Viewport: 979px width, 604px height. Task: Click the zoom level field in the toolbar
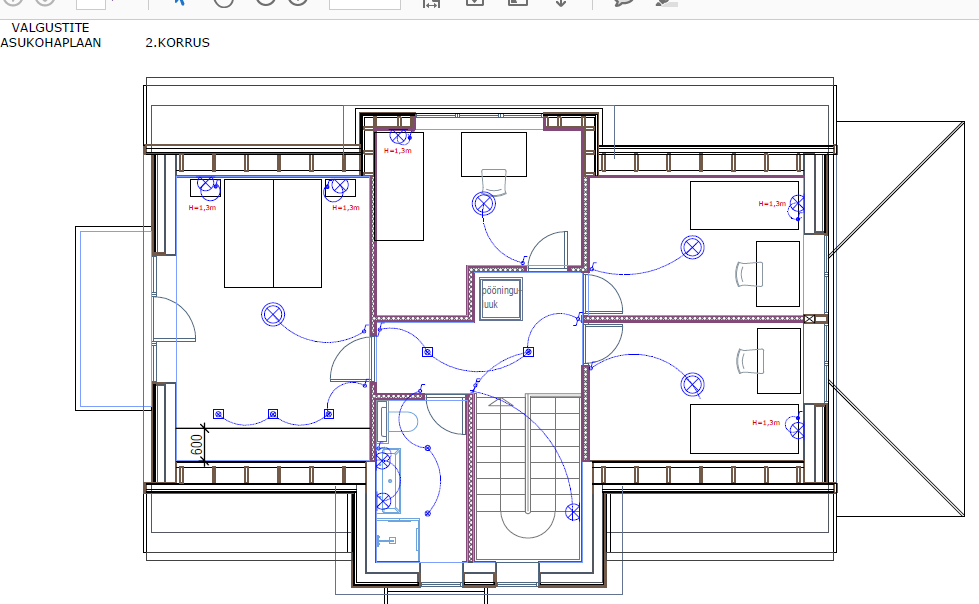(363, 3)
